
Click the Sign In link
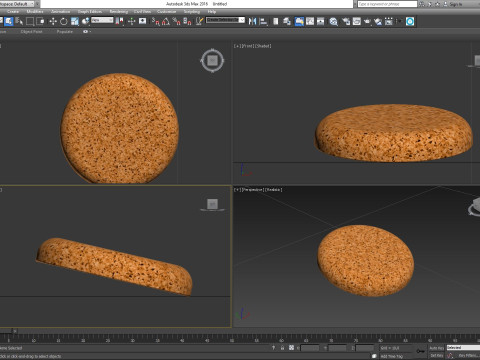tap(456, 4)
